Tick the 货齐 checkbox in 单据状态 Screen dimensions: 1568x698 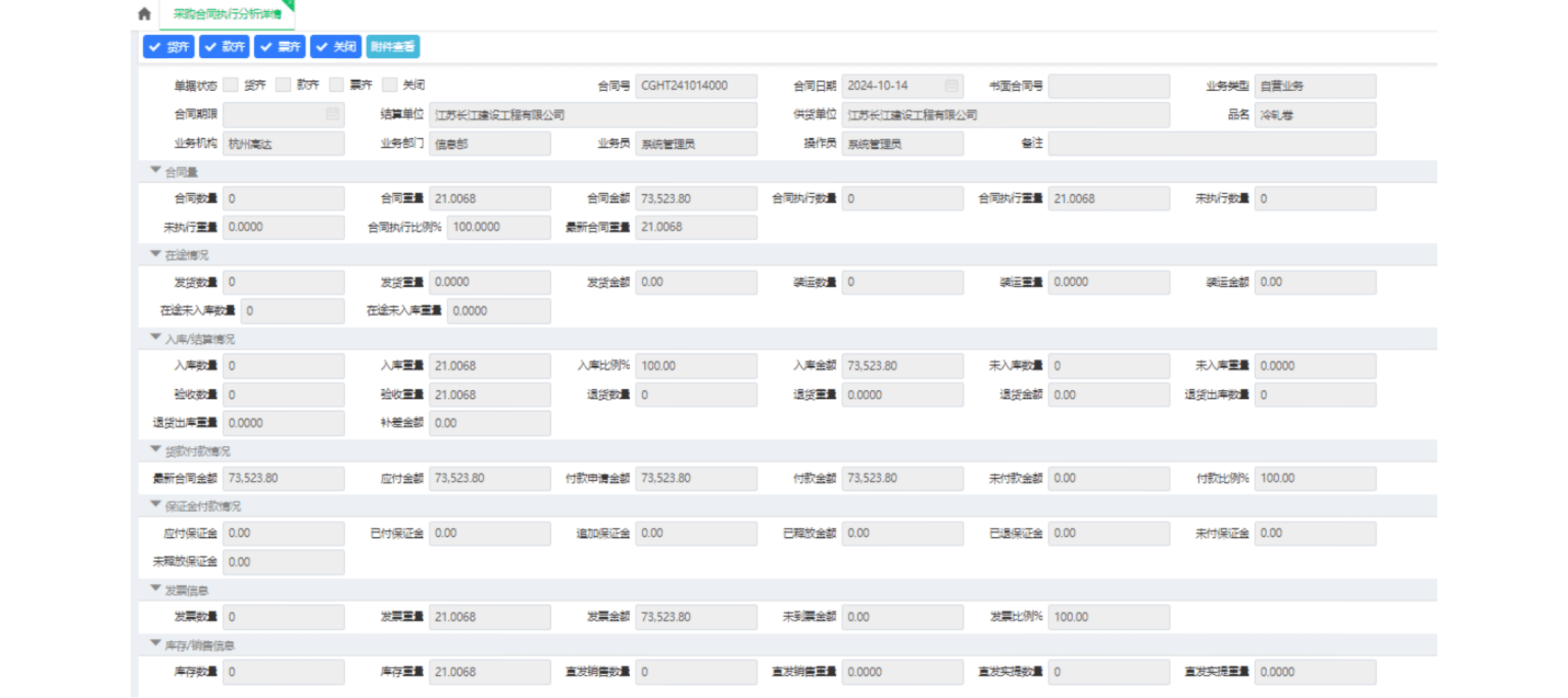pos(231,85)
